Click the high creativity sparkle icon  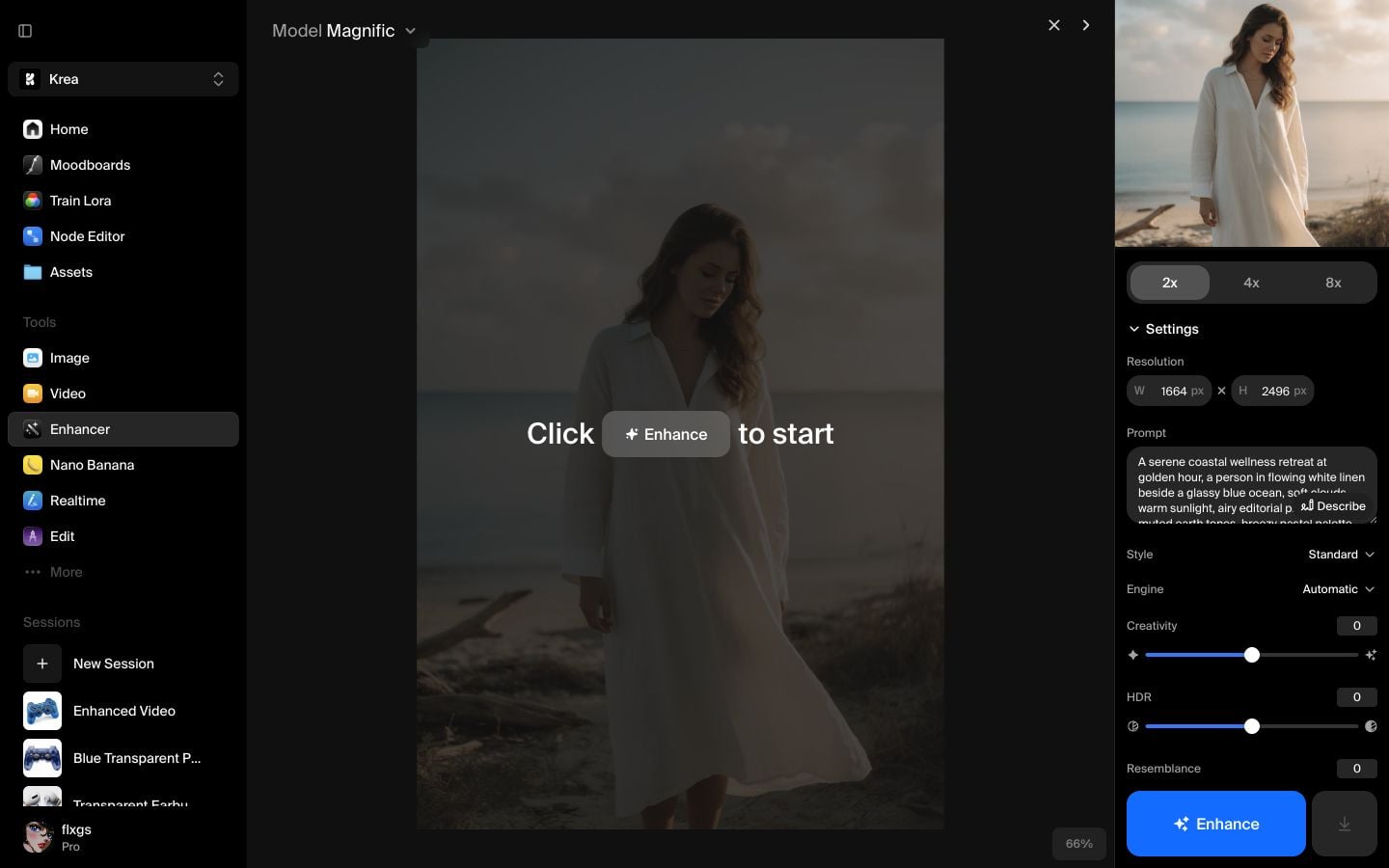(1371, 655)
